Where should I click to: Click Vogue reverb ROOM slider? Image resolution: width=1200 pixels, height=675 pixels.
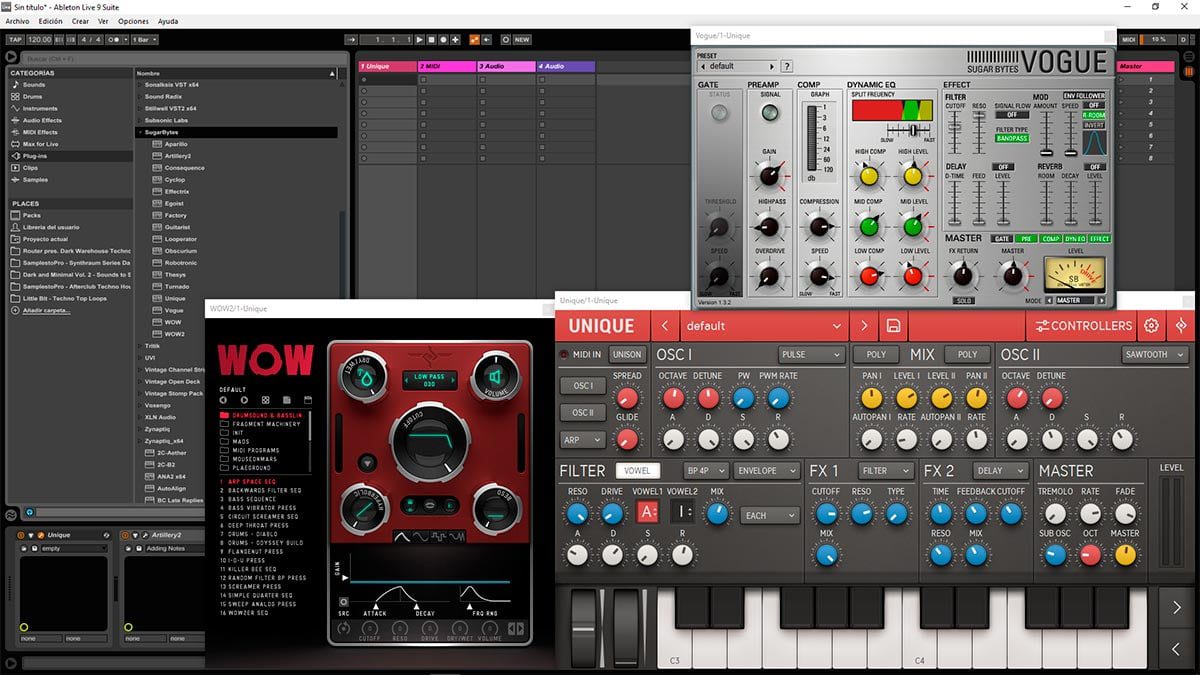coord(1047,202)
